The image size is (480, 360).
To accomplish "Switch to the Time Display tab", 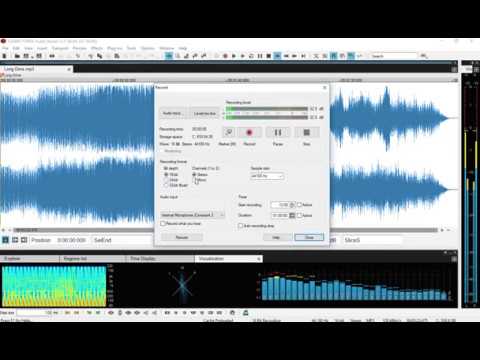I will (160, 259).
